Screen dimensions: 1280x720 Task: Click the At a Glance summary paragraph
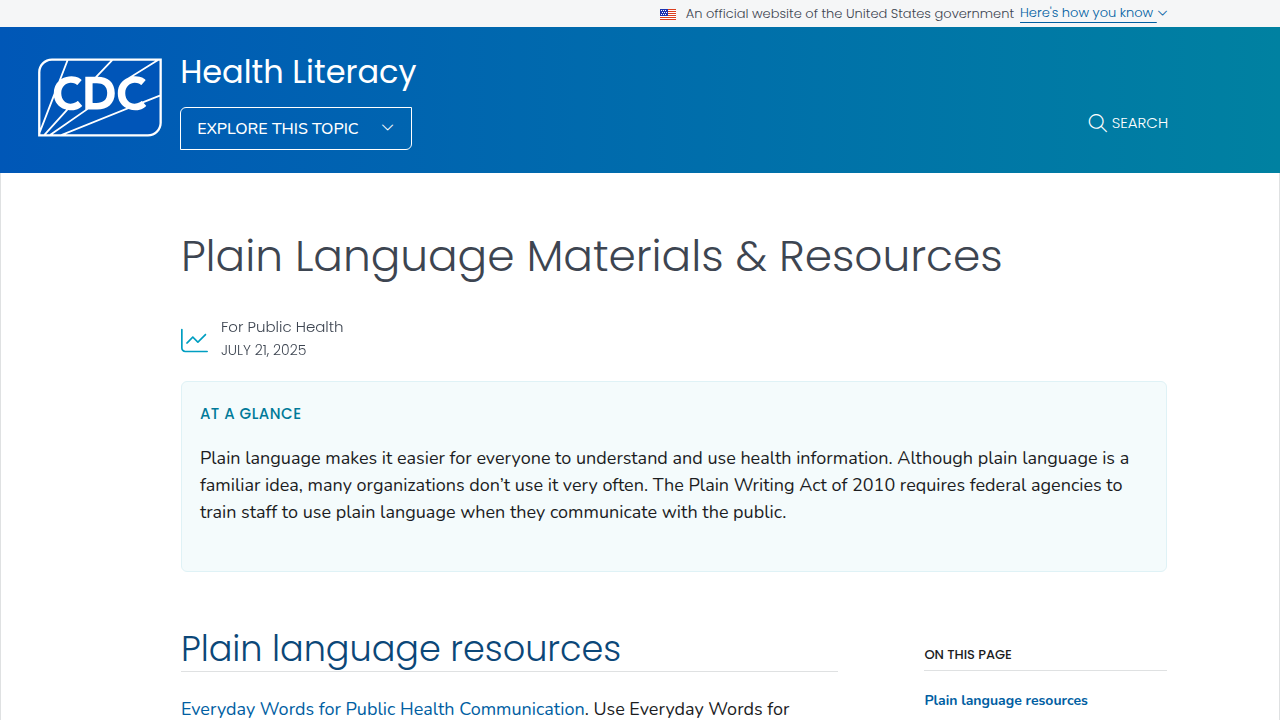664,485
